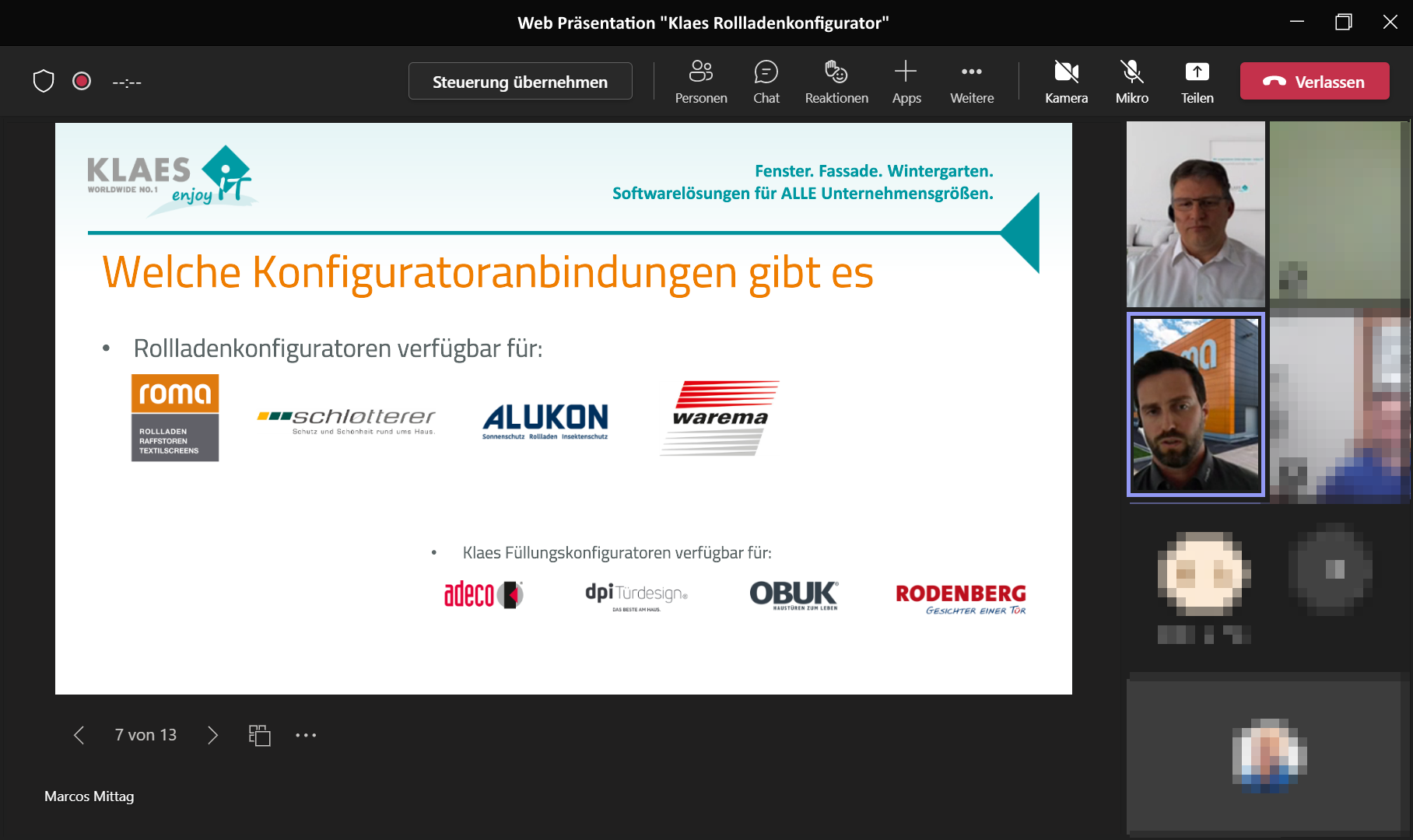
Task: Click the Apps plus icon
Action: pos(906,72)
